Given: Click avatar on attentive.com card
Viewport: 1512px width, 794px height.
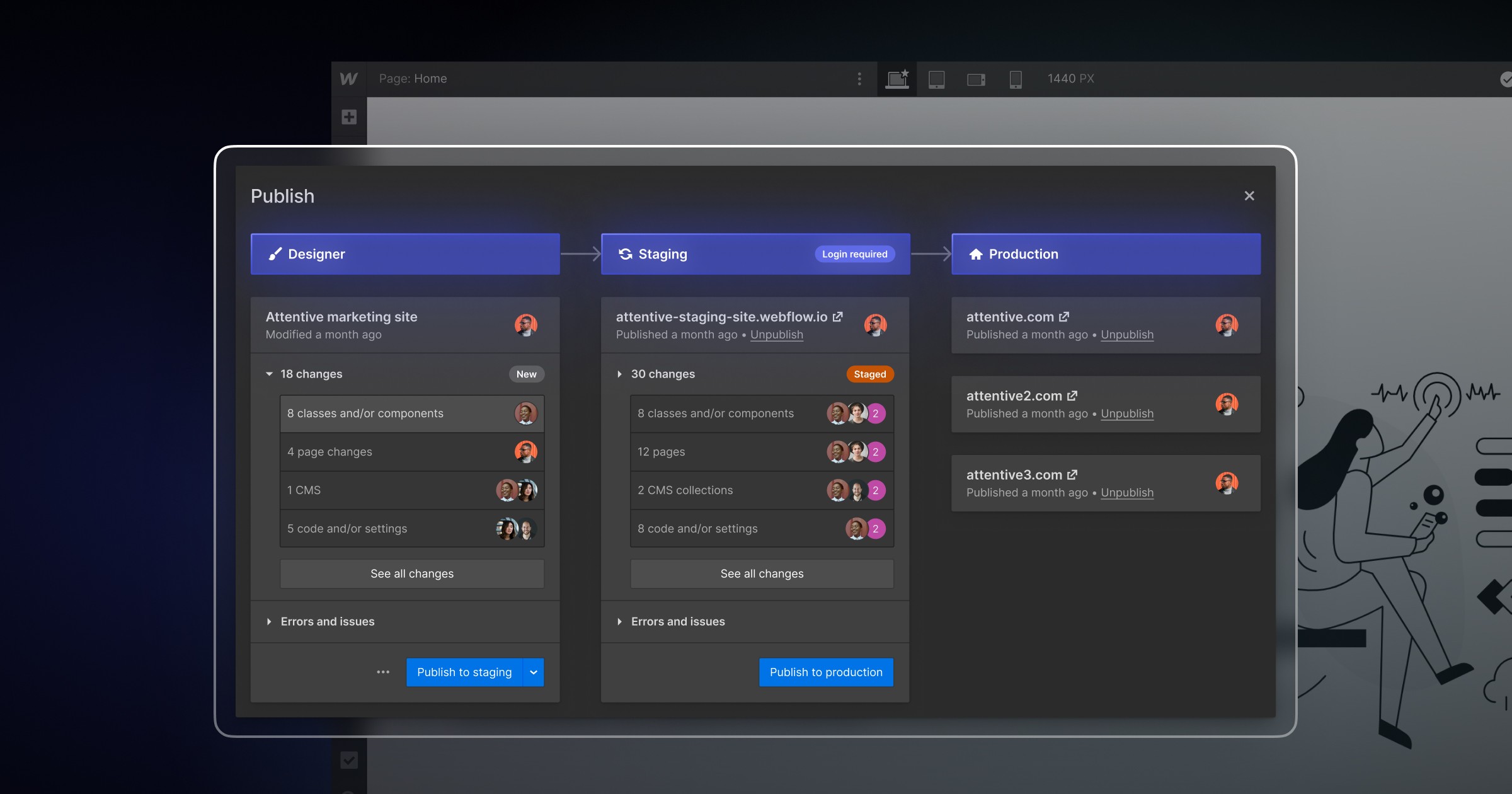Looking at the screenshot, I should click(1227, 325).
